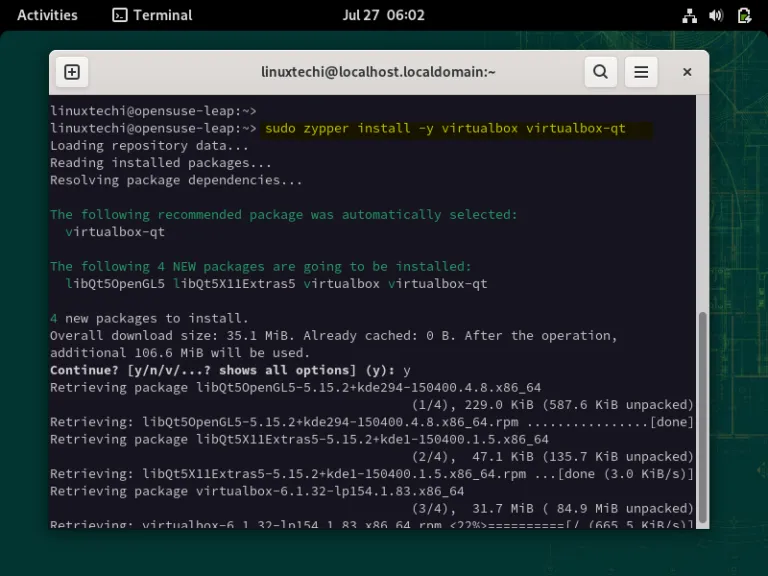Open the clock and calendar panel

pyautogui.click(x=384, y=15)
